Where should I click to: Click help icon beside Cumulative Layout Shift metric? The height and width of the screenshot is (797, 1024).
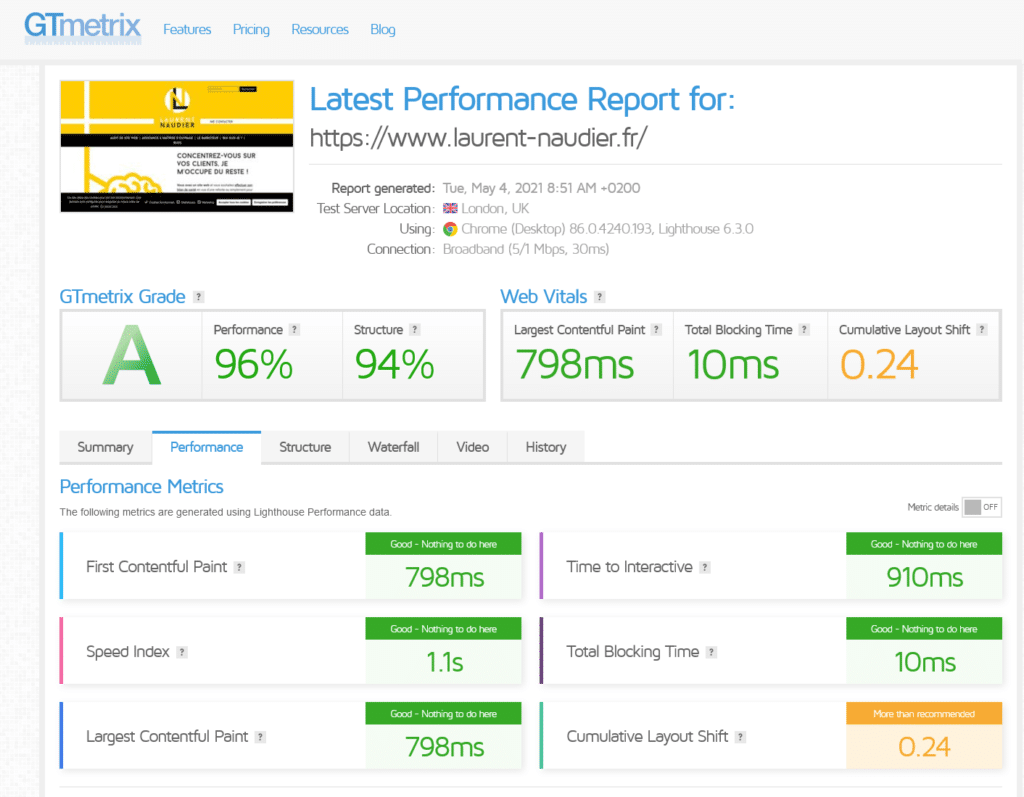[741, 737]
